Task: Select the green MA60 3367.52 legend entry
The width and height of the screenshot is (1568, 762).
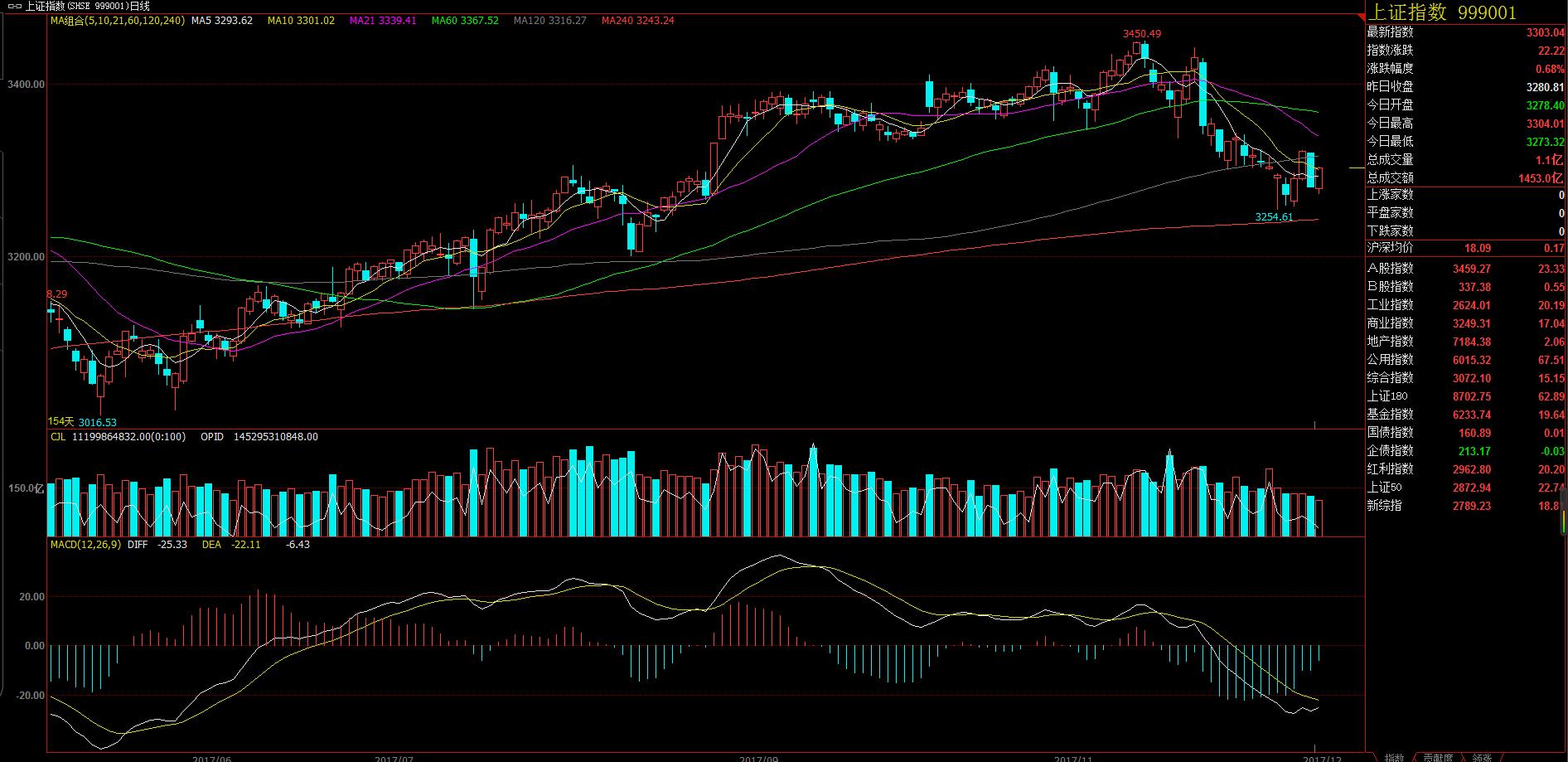Action: [x=465, y=21]
